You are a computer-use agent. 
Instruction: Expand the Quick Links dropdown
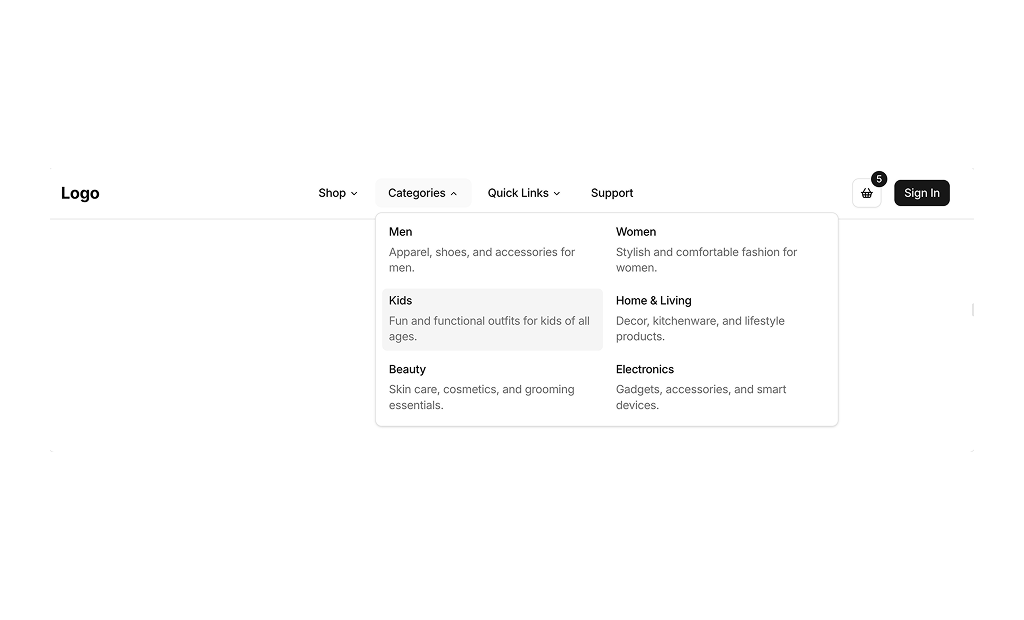click(x=518, y=193)
